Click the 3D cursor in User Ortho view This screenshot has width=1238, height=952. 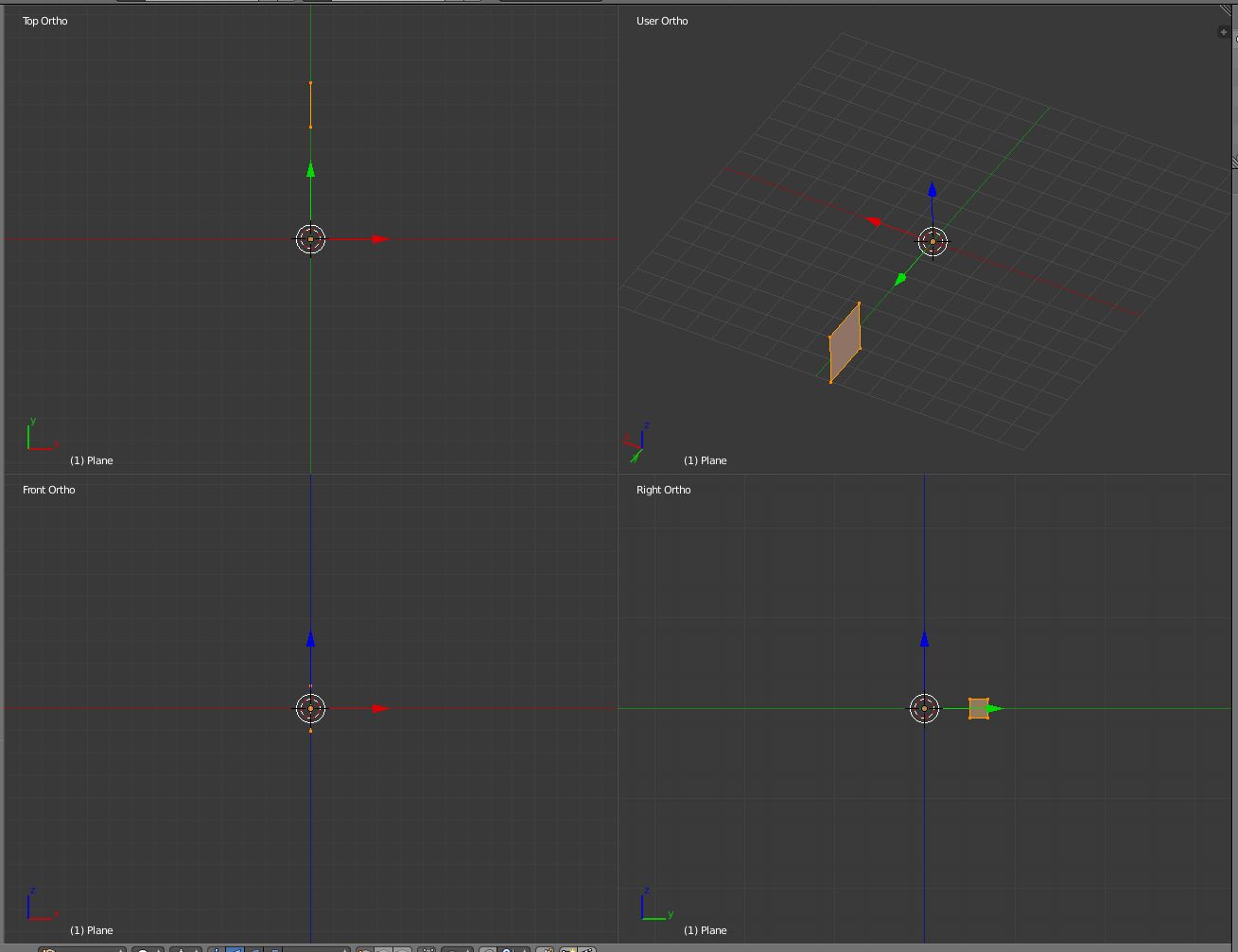coord(933,241)
